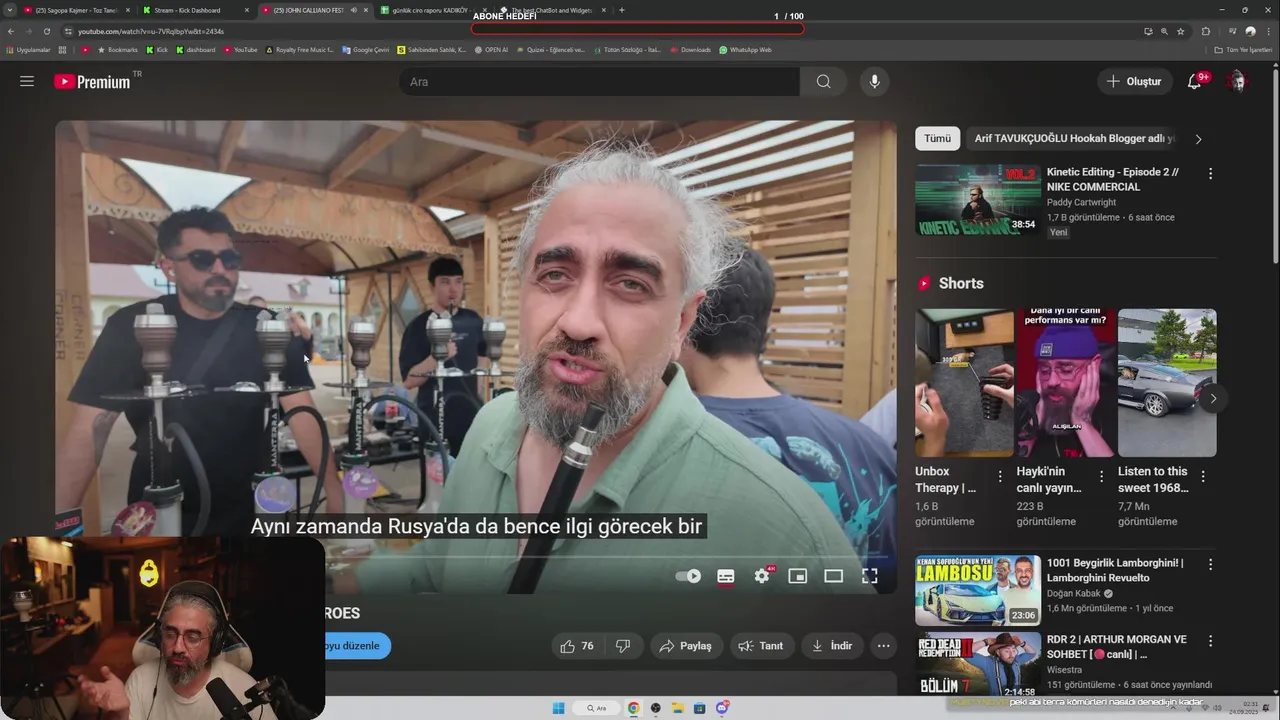Switch to günlük ciro raporu tab
The height and width of the screenshot is (720, 1280).
(x=432, y=10)
